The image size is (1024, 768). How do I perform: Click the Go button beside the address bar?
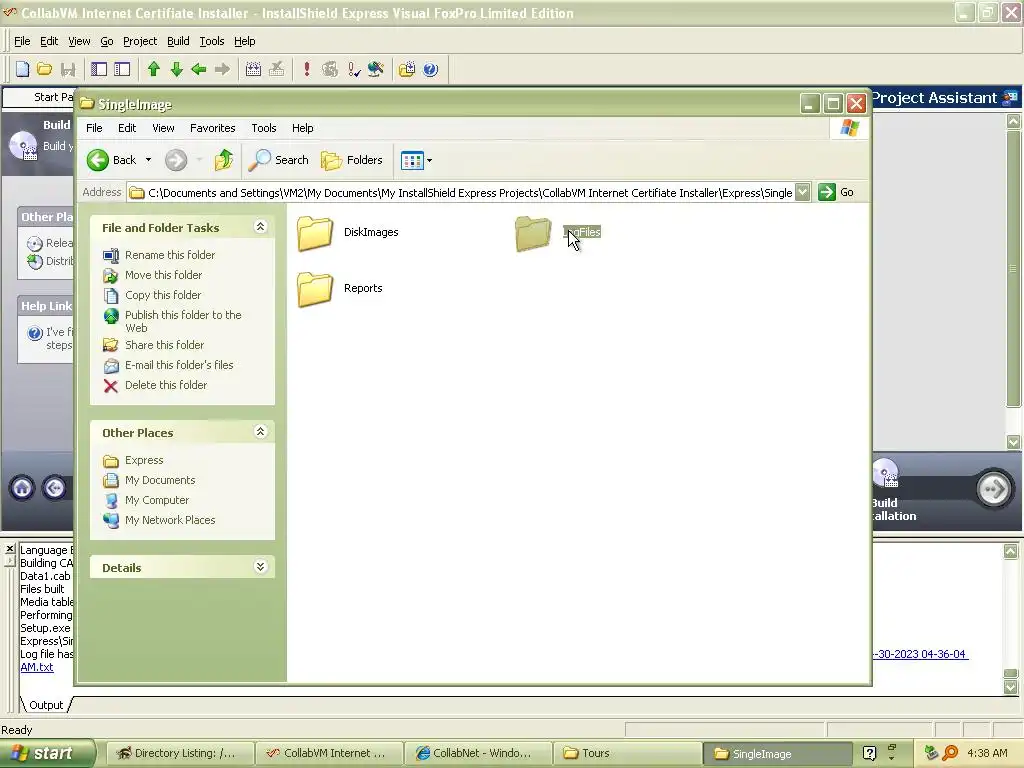[837, 192]
